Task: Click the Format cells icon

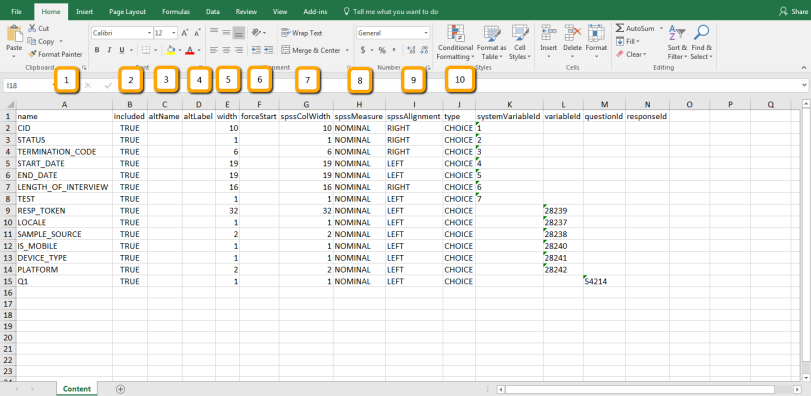Action: 596,33
